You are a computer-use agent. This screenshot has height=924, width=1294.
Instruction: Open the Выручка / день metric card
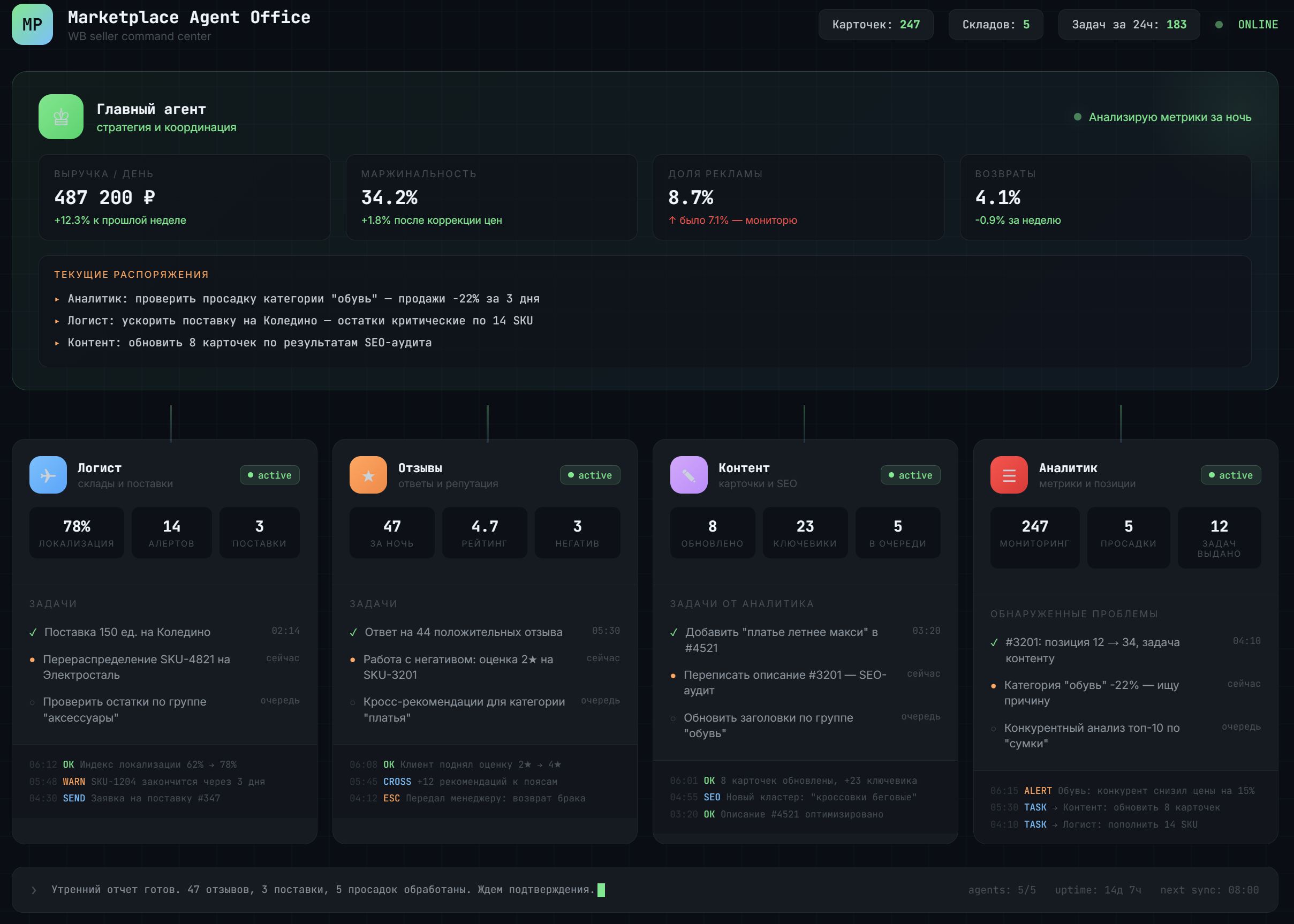click(x=184, y=197)
